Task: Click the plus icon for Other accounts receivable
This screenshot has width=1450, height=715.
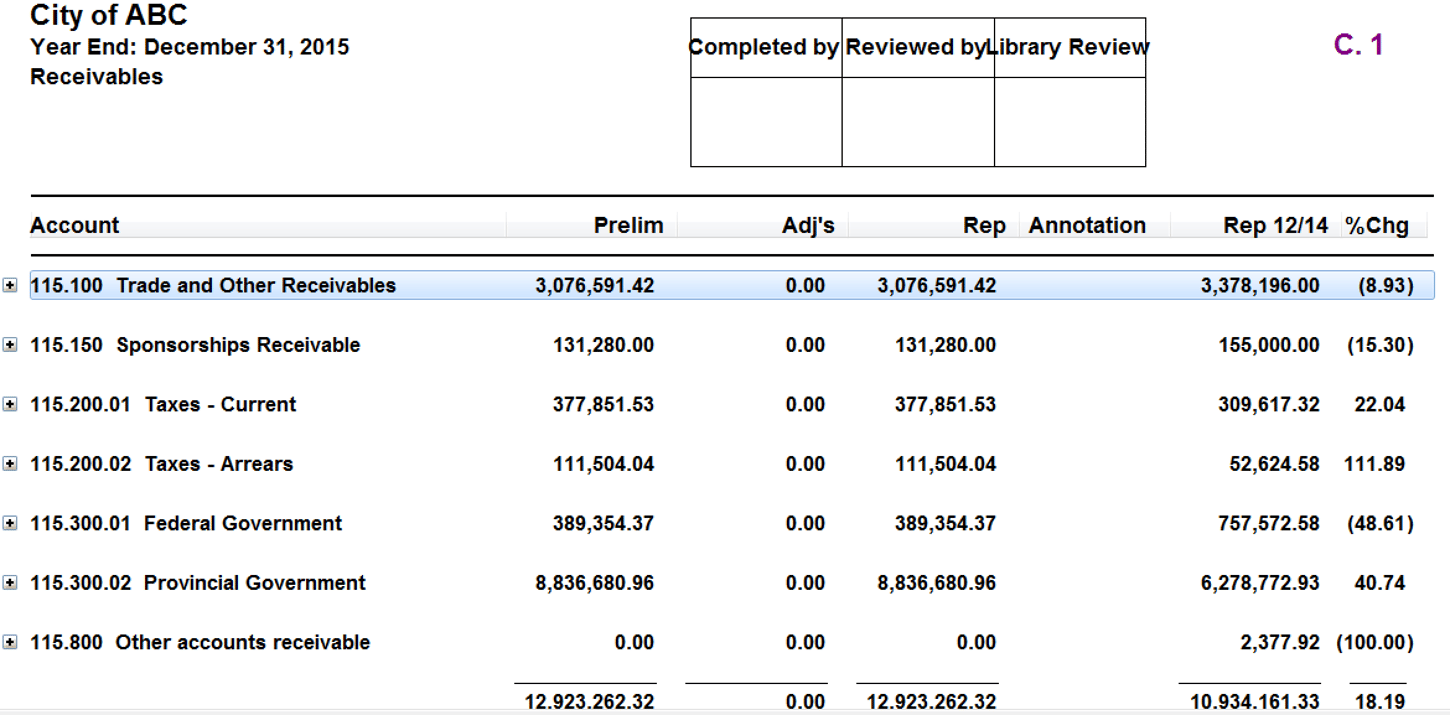Action: [10, 642]
